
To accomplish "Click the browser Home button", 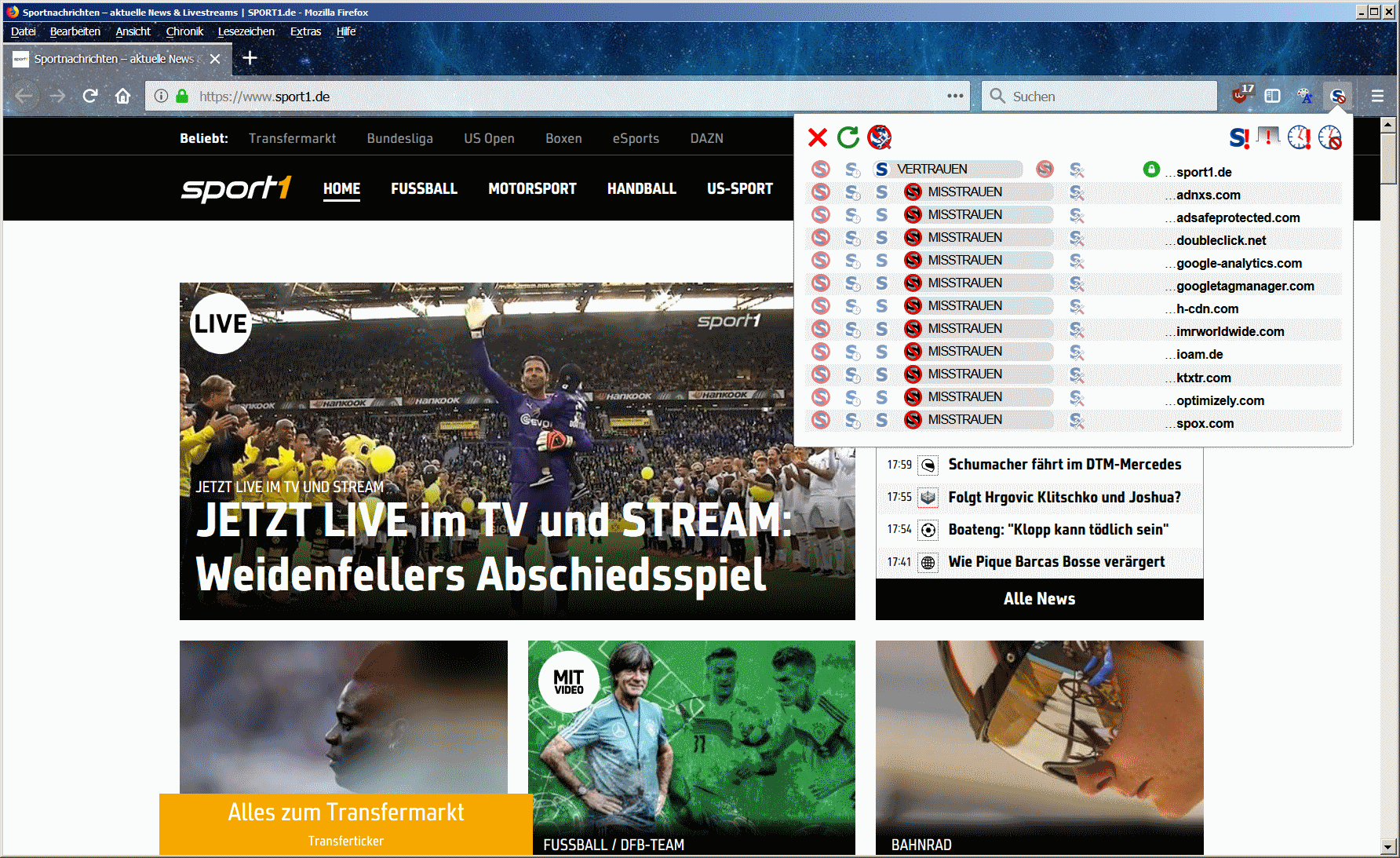I will (x=122, y=96).
